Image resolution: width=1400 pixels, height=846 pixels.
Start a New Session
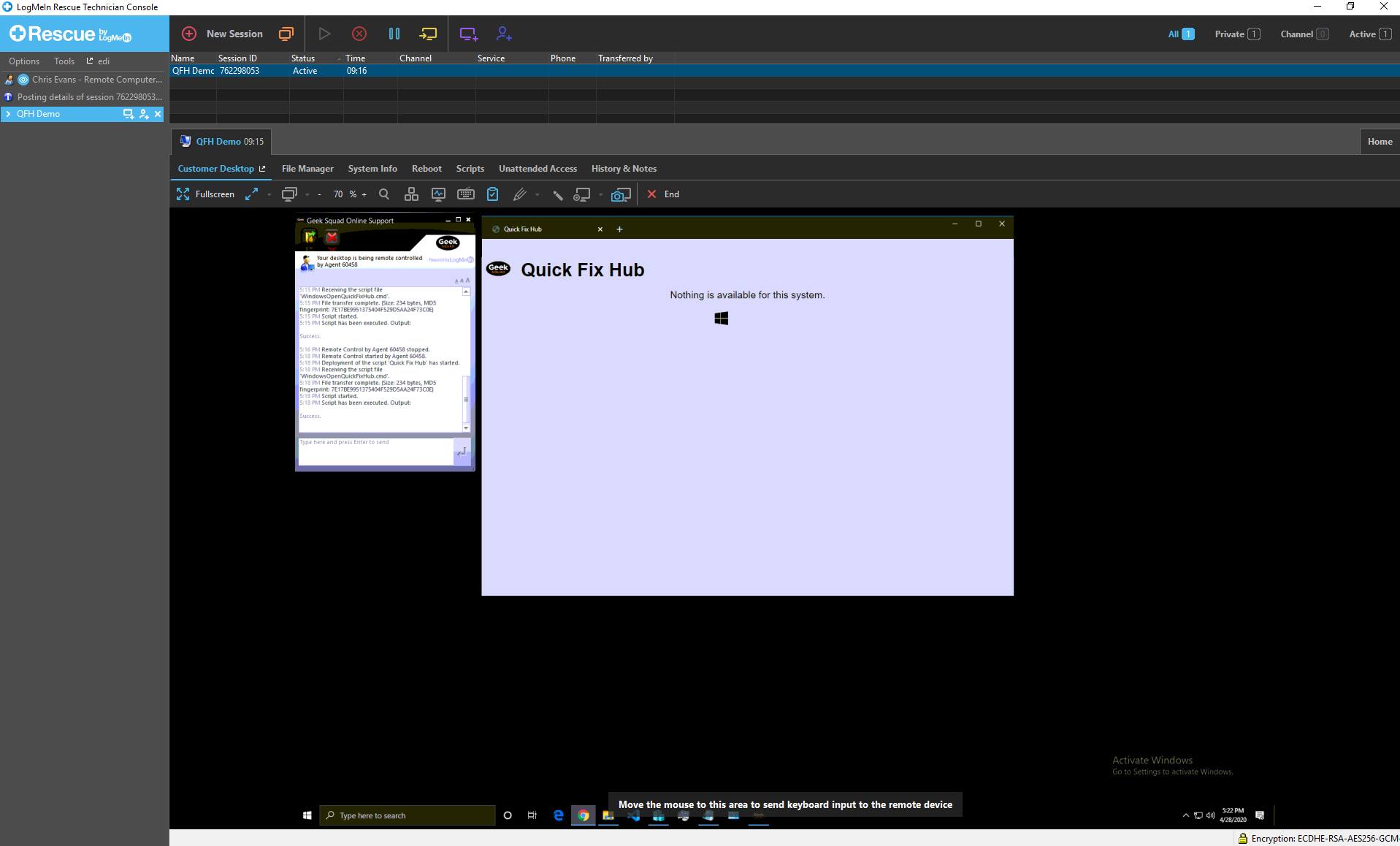click(x=222, y=34)
